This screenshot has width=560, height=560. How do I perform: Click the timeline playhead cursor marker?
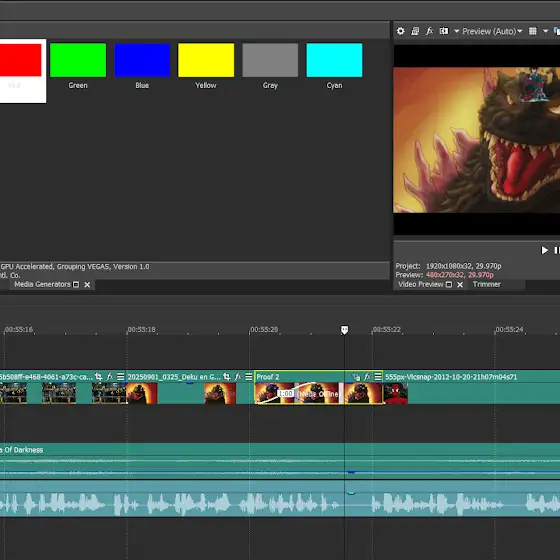tap(344, 330)
